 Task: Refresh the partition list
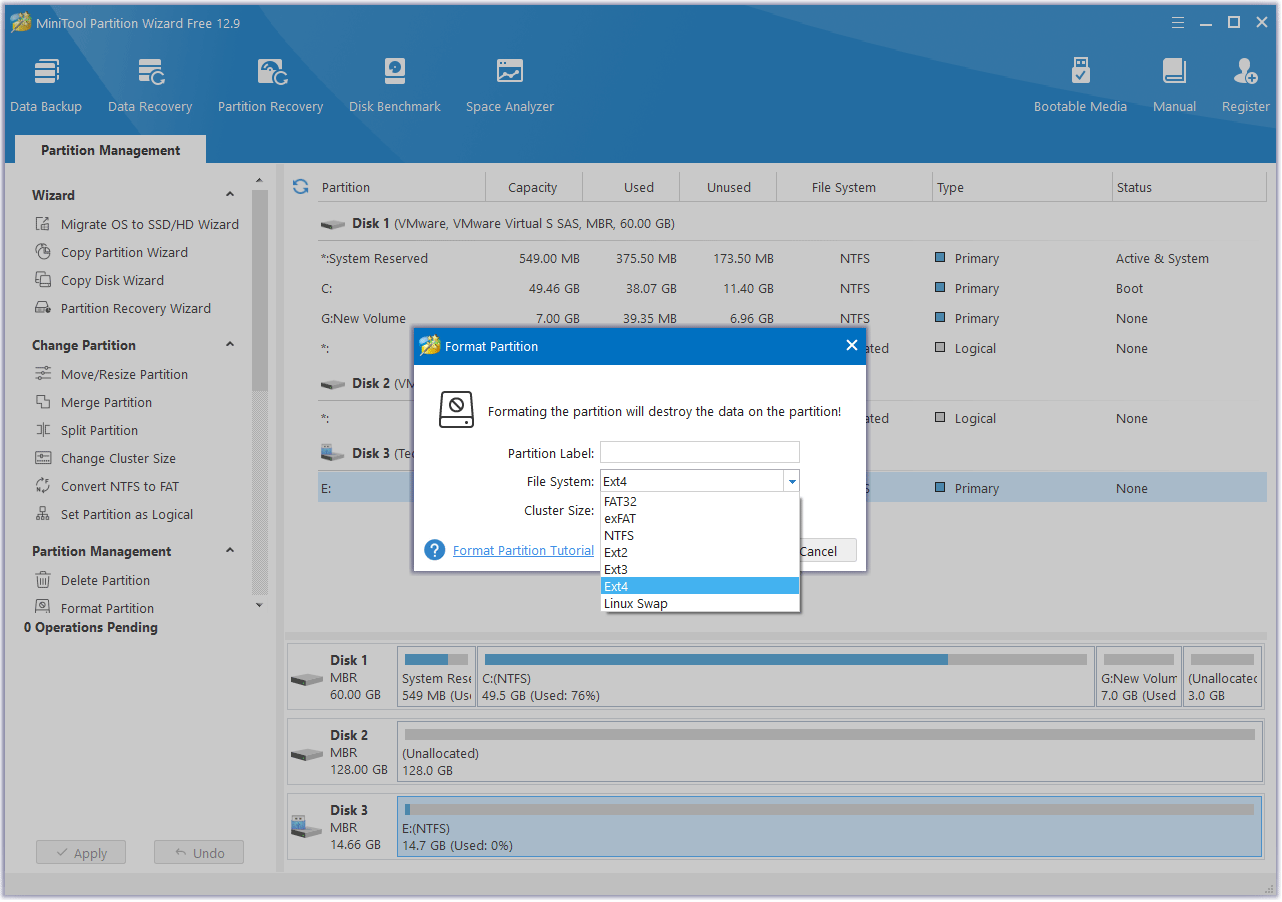[300, 187]
